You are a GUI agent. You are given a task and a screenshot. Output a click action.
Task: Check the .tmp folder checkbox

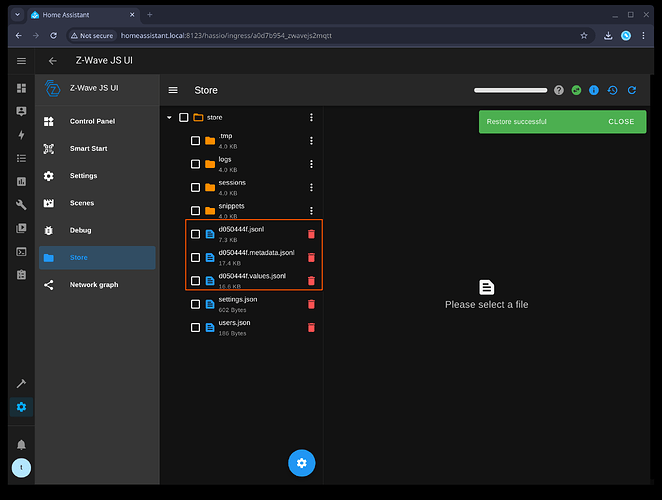[195, 141]
